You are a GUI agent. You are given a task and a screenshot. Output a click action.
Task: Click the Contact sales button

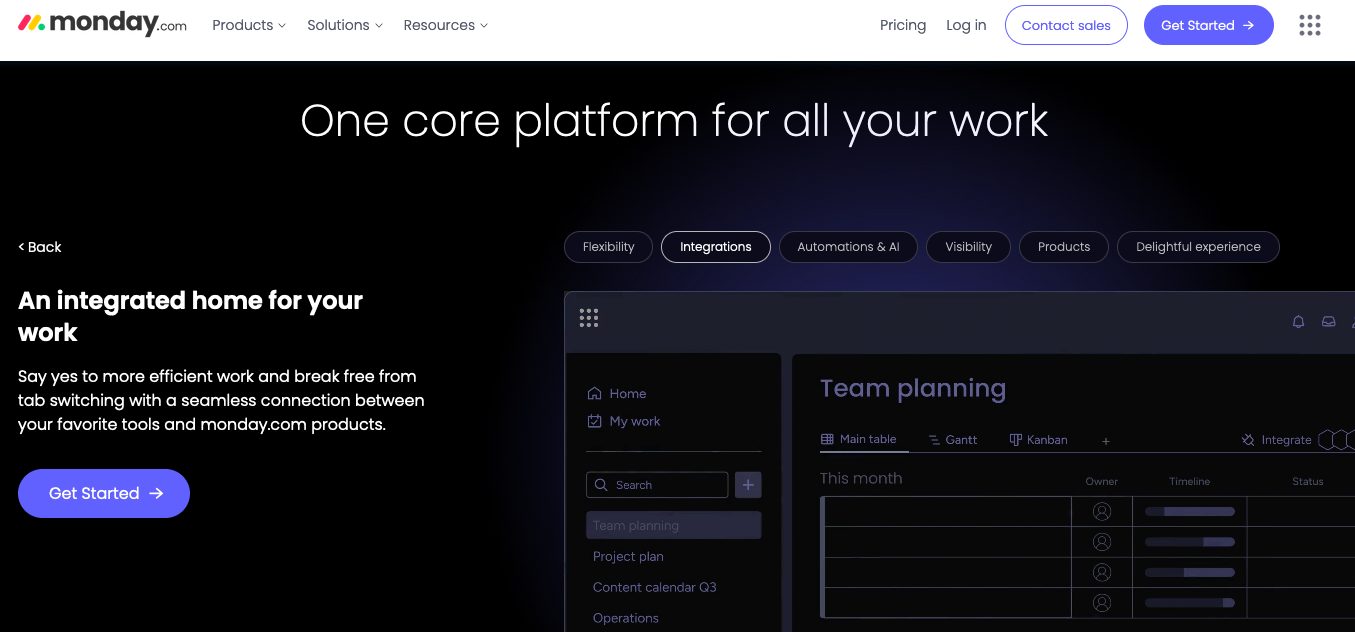[x=1066, y=25]
